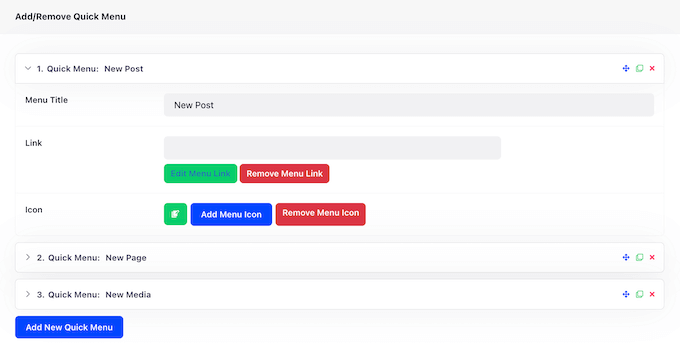Duplicate the New Page quick menu
The width and height of the screenshot is (680, 360).
point(639,258)
